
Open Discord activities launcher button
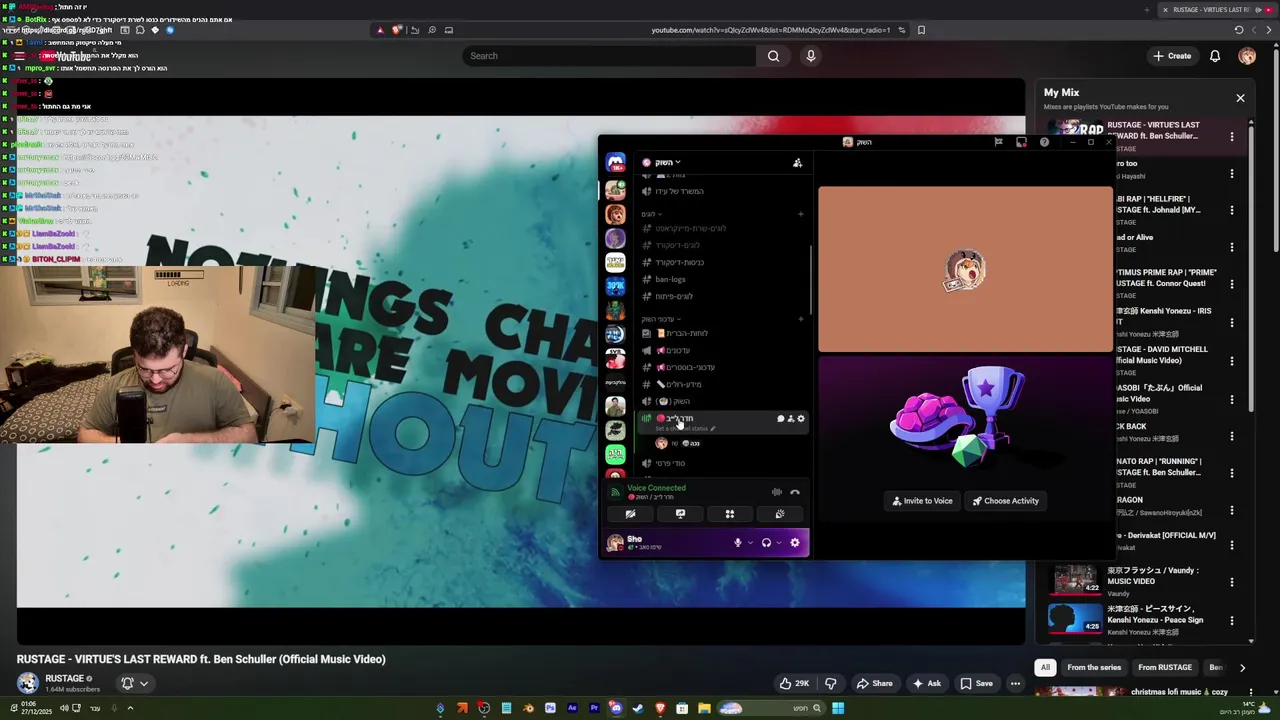pos(730,514)
